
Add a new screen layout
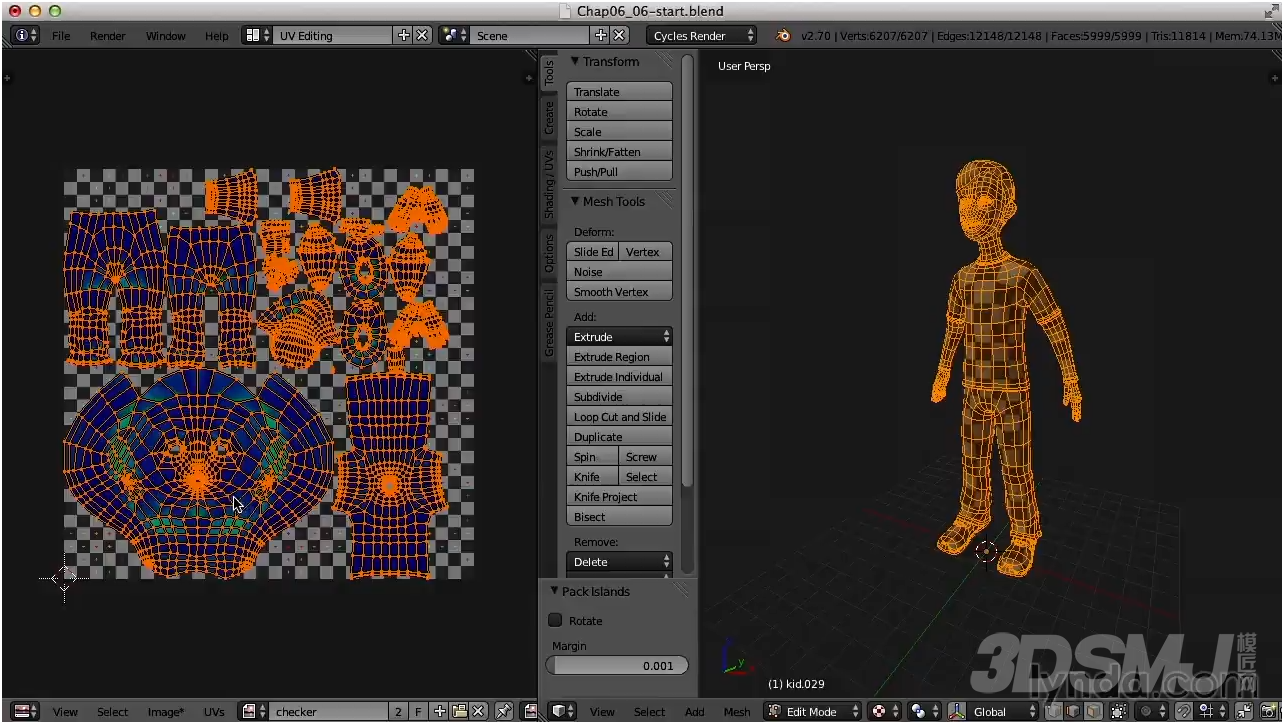point(404,35)
